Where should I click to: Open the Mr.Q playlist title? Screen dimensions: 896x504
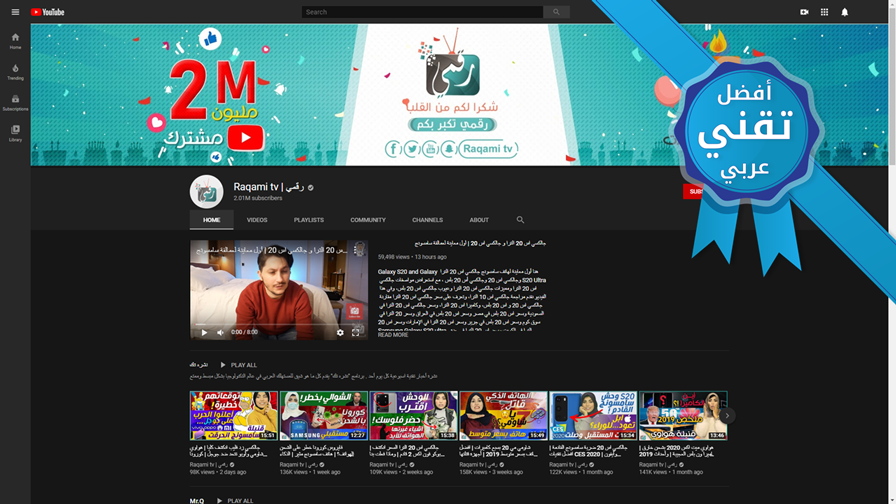[197, 501]
